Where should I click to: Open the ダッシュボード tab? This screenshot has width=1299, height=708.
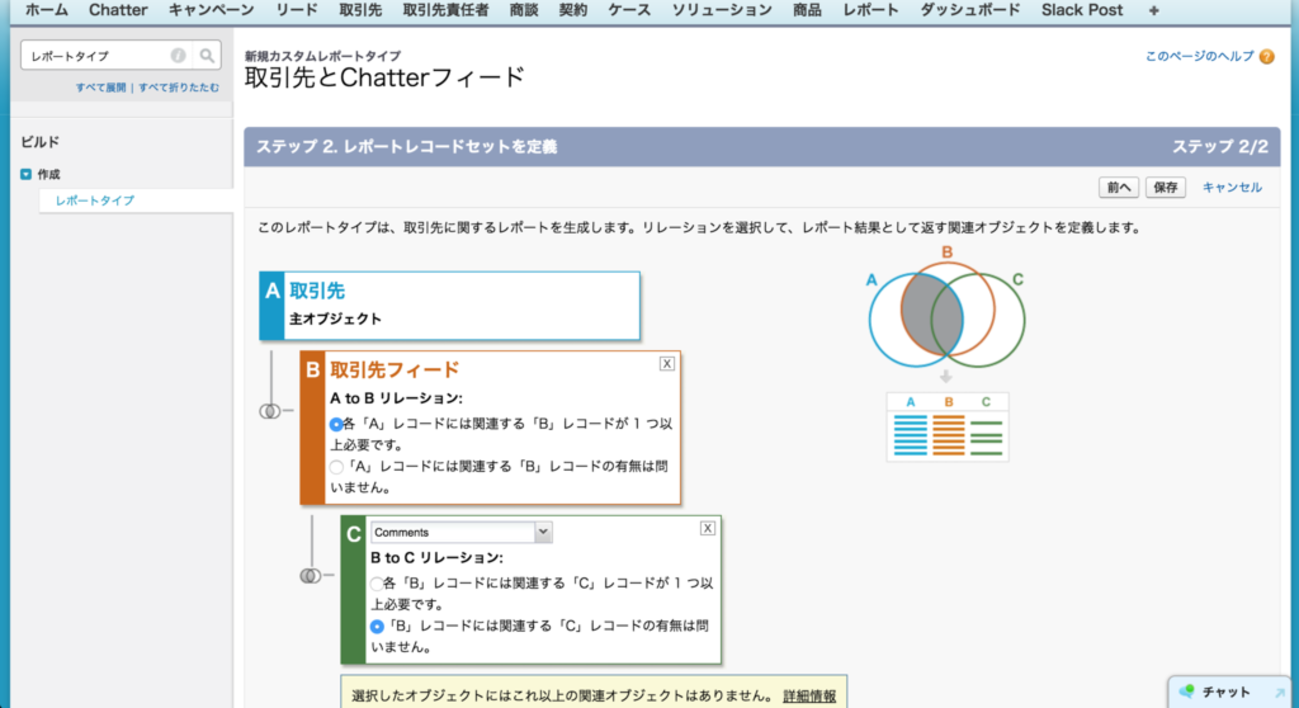pos(970,10)
